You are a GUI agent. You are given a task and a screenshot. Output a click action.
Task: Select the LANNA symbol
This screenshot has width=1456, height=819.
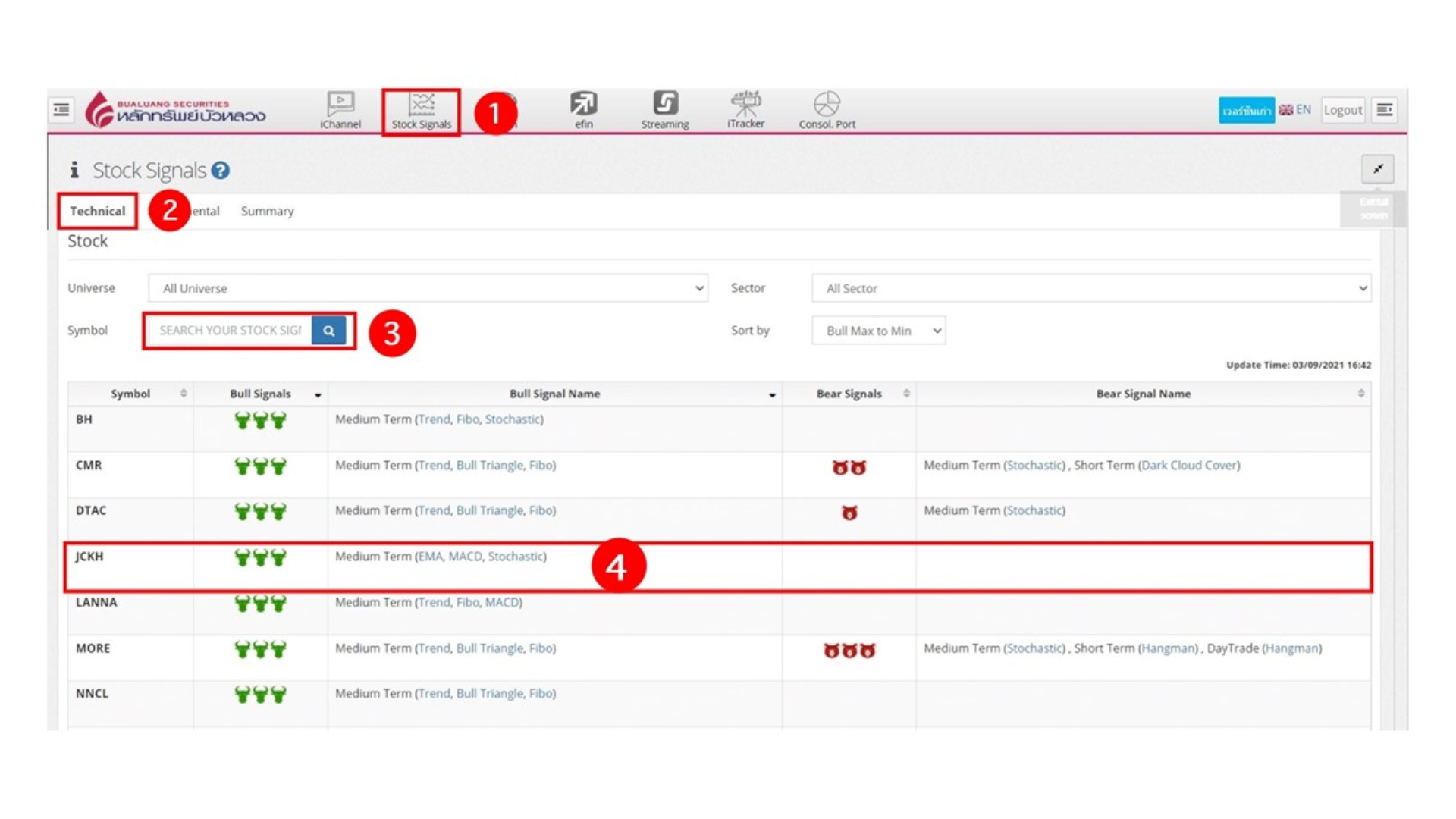[96, 602]
